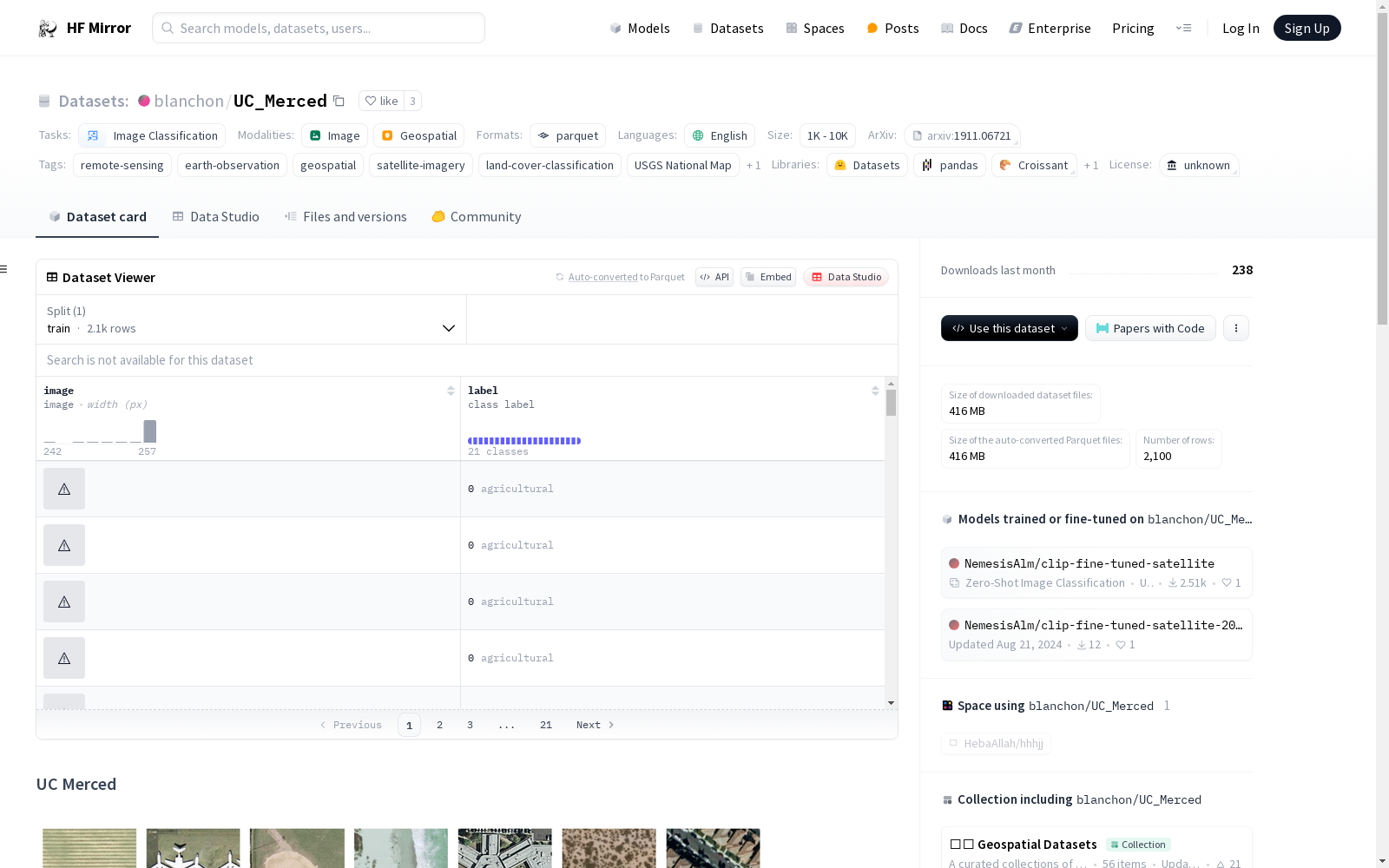The height and width of the screenshot is (868, 1389).
Task: Click the second row's image warning icon
Action: (64, 545)
